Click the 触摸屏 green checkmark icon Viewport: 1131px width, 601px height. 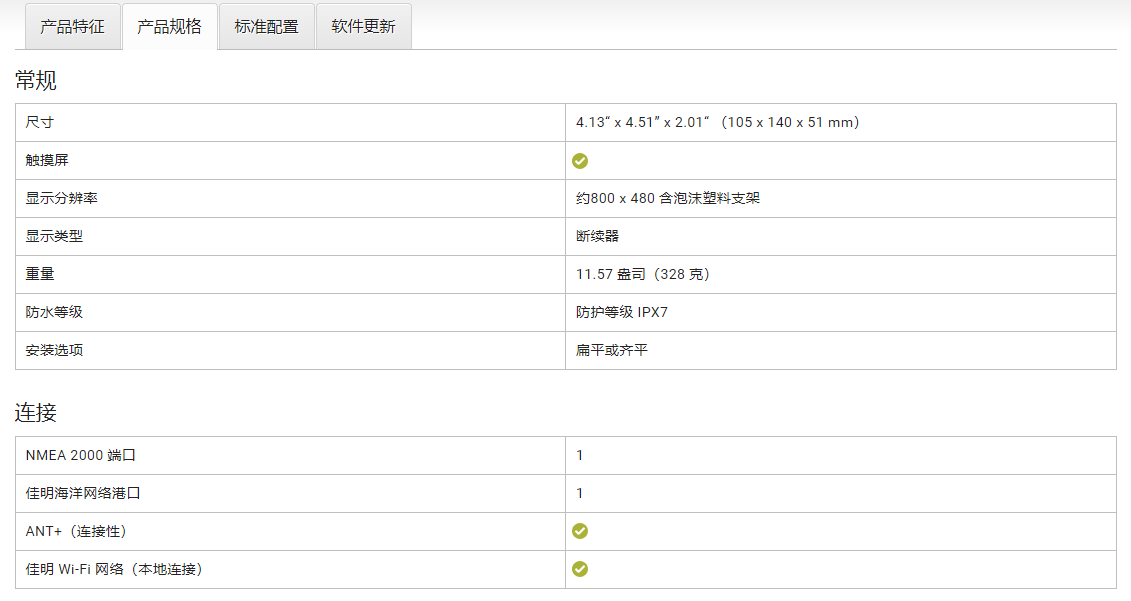click(580, 161)
